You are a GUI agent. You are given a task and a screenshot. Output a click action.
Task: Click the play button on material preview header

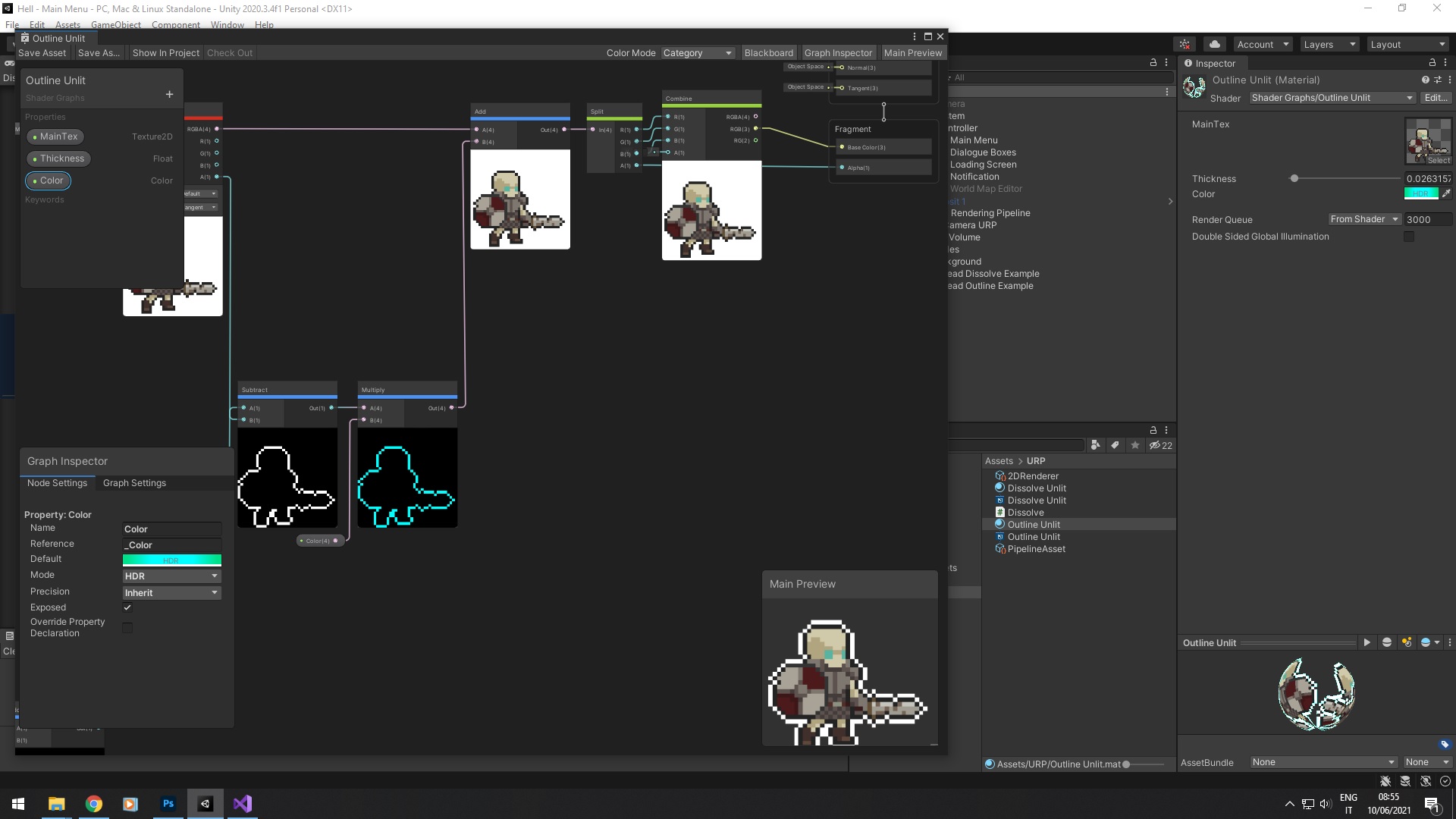(x=1367, y=642)
